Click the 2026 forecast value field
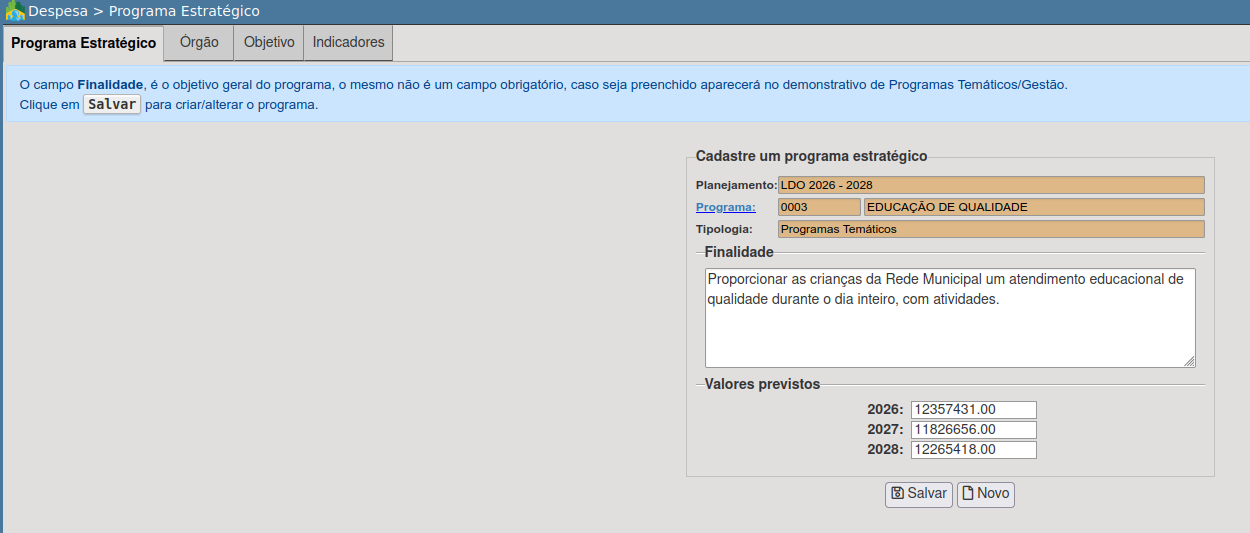Viewport: 1250px width, 533px height. pos(973,410)
